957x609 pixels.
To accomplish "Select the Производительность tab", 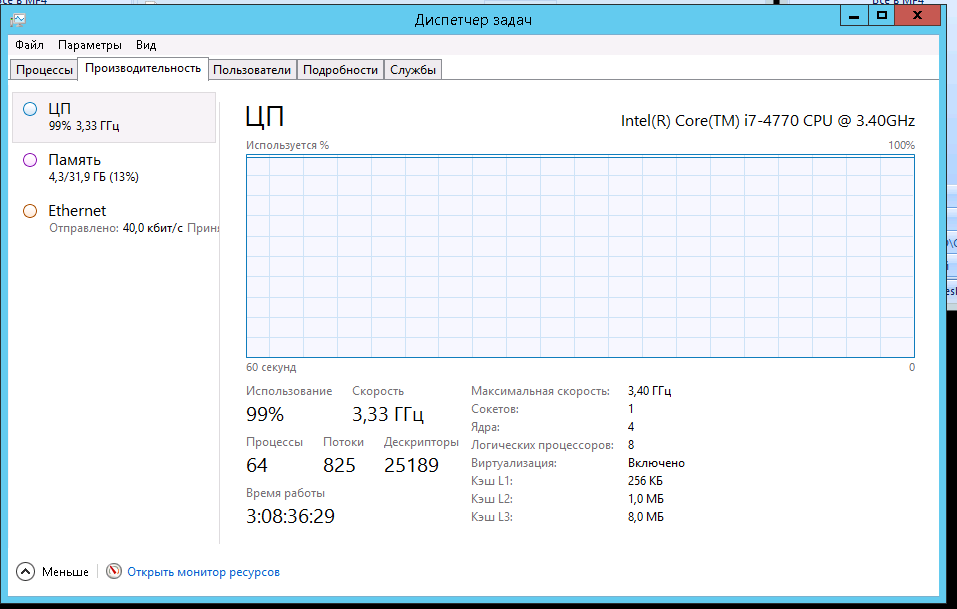I will pos(143,68).
